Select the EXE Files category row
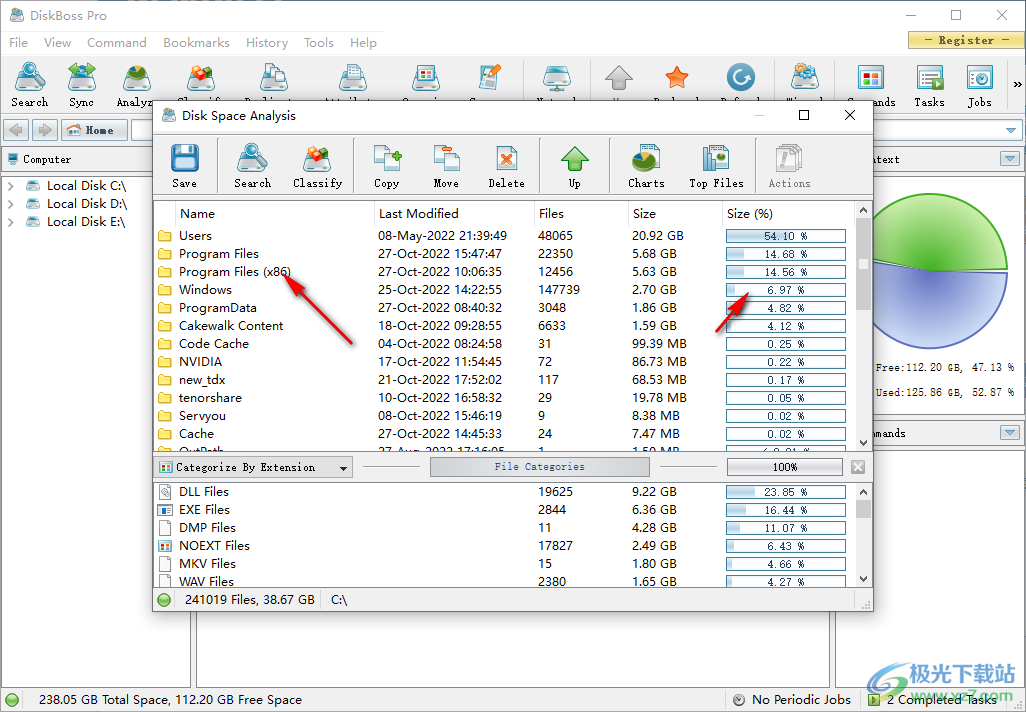This screenshot has height=712, width=1026. pyautogui.click(x=504, y=510)
